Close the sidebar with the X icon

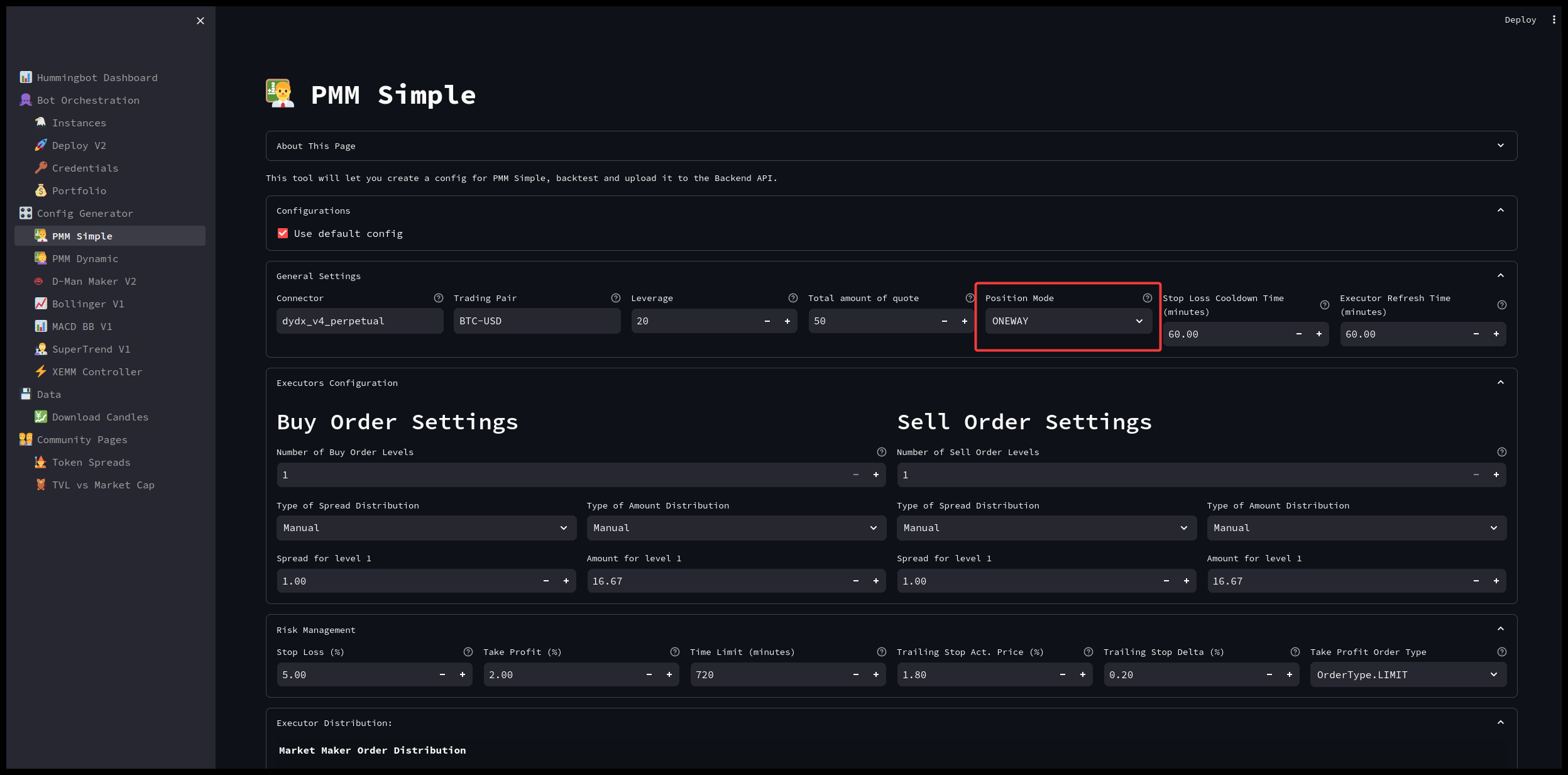200,21
